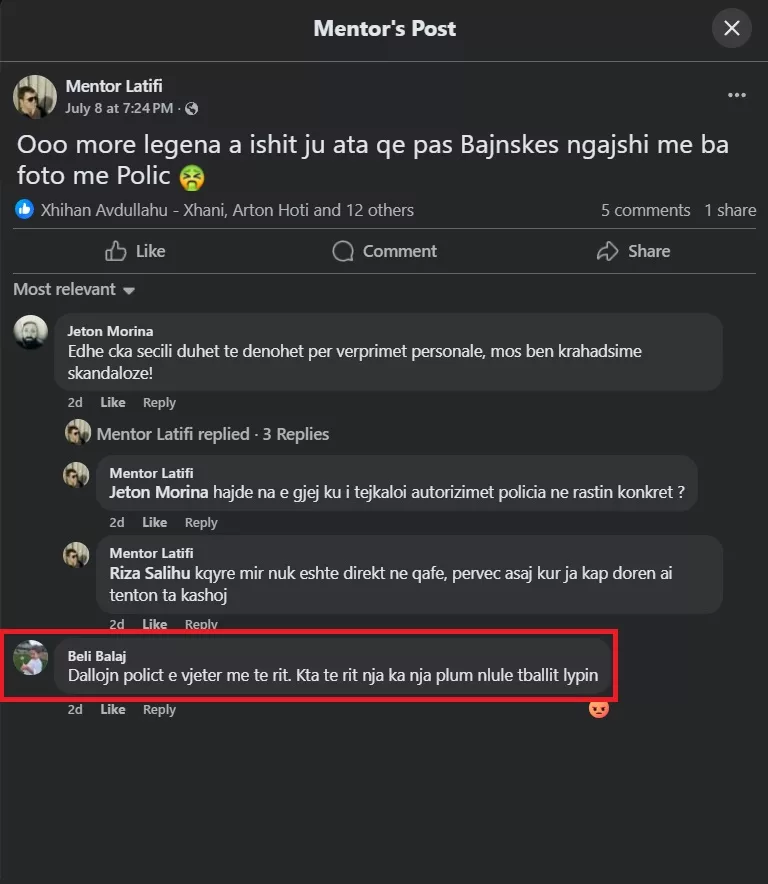Like Jeton Morina's comment

click(x=112, y=402)
